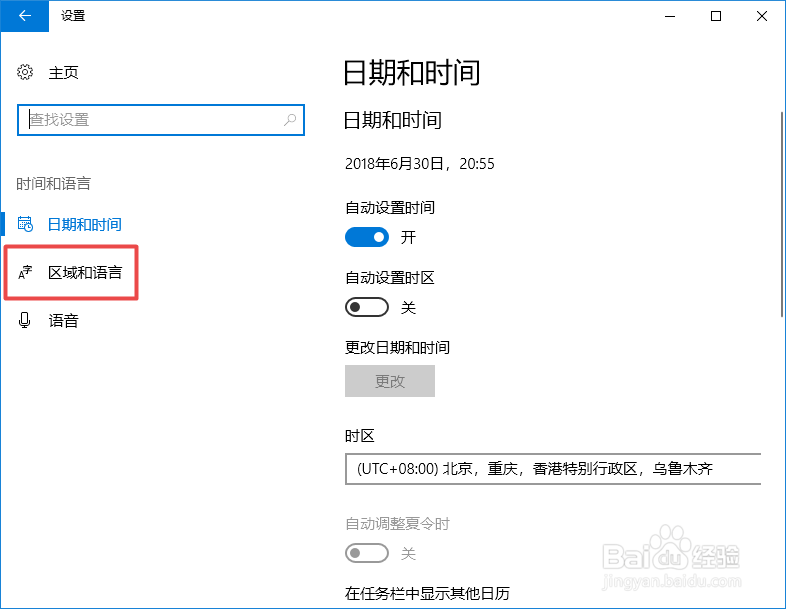
Task: Close the Settings window
Action: point(761,16)
